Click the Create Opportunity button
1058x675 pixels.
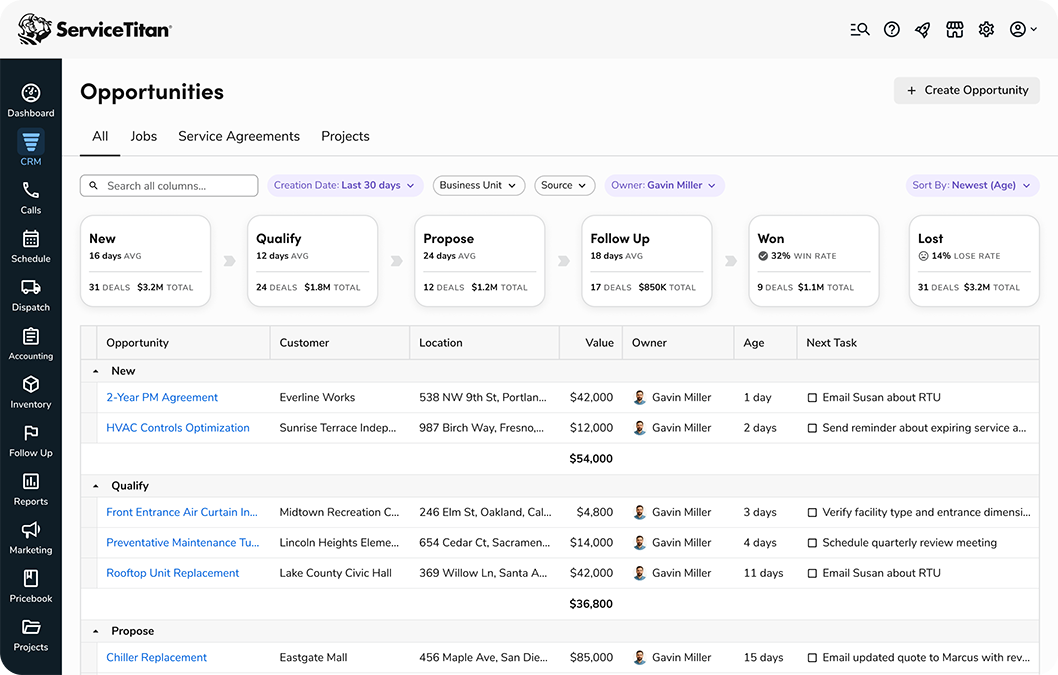click(x=967, y=90)
